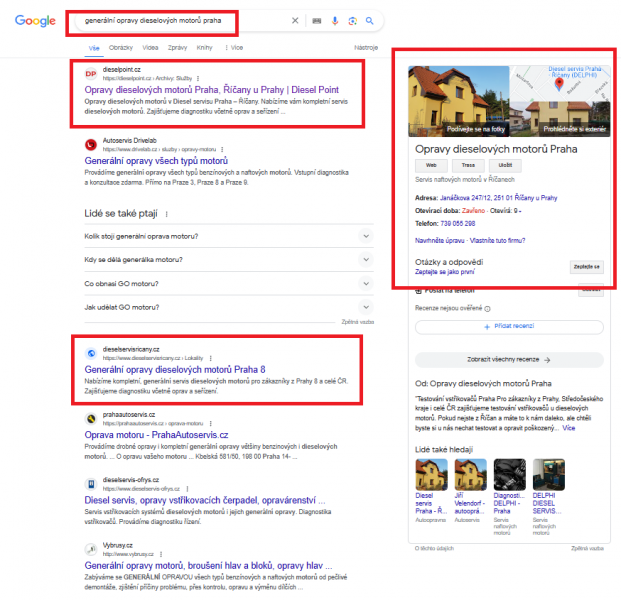Open Oprava motoru - PrahaAutoservis.cz link
Viewport: 621px width, 600px height.
(x=156, y=435)
